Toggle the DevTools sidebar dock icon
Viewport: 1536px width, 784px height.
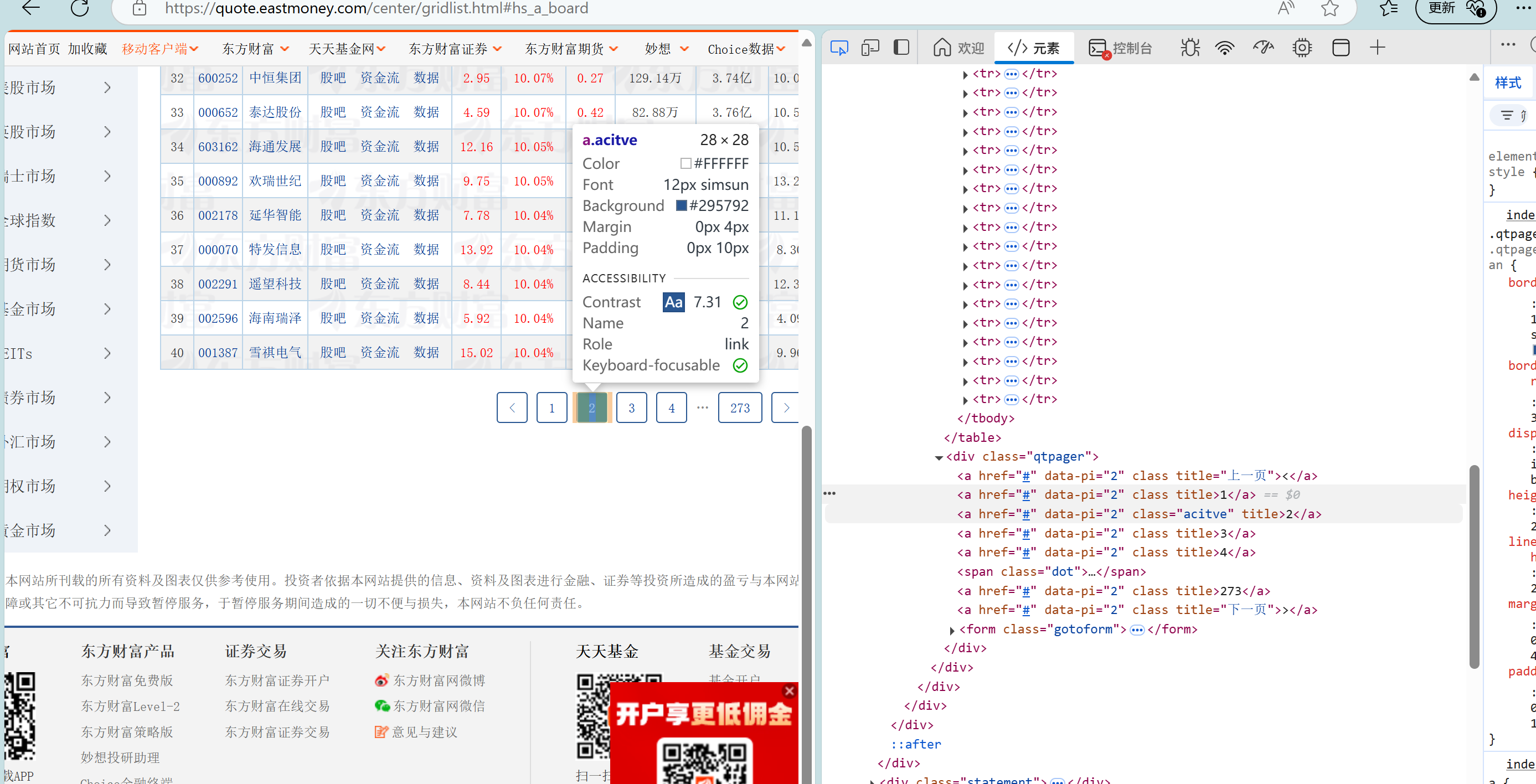pyautogui.click(x=901, y=48)
